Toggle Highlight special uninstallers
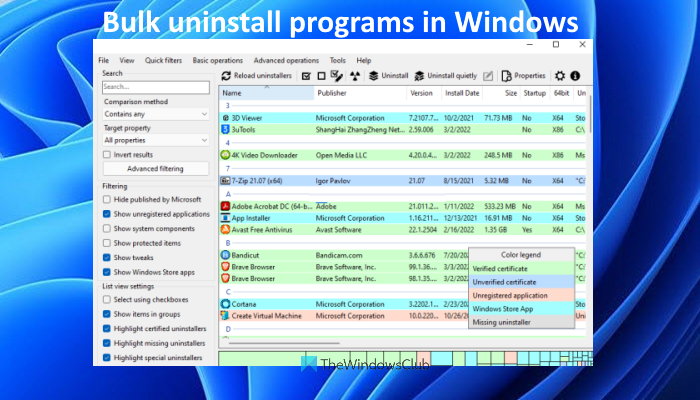 [x=107, y=358]
